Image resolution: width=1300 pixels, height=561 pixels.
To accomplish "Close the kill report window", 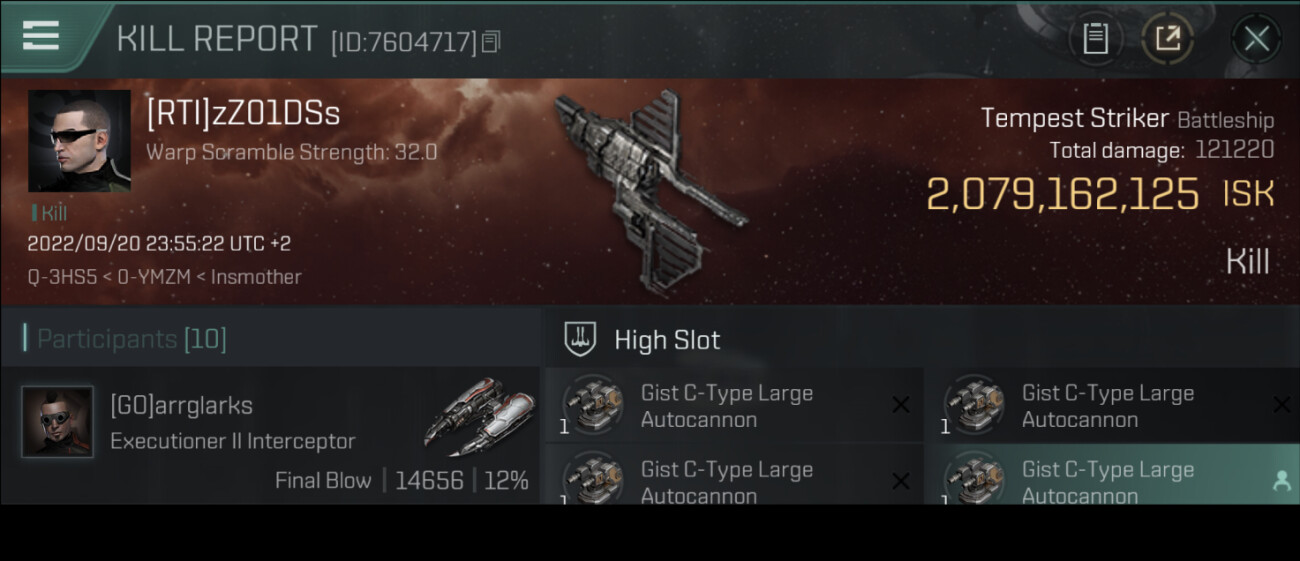I will (1256, 39).
